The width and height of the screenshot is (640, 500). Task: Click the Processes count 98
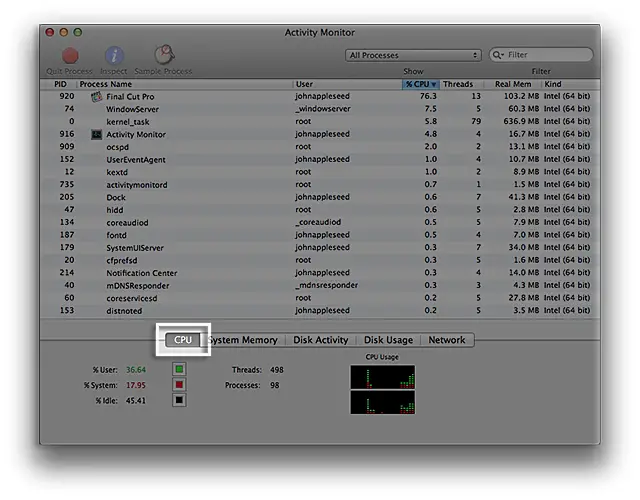(275, 385)
